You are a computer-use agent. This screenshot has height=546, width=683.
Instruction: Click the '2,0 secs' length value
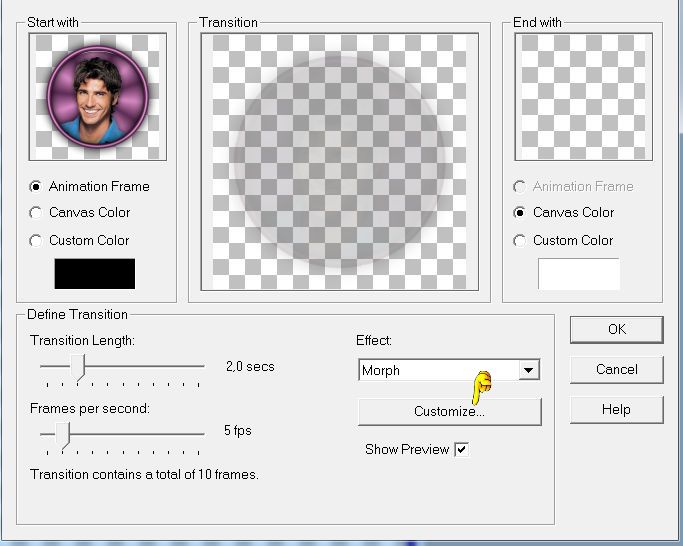250,366
